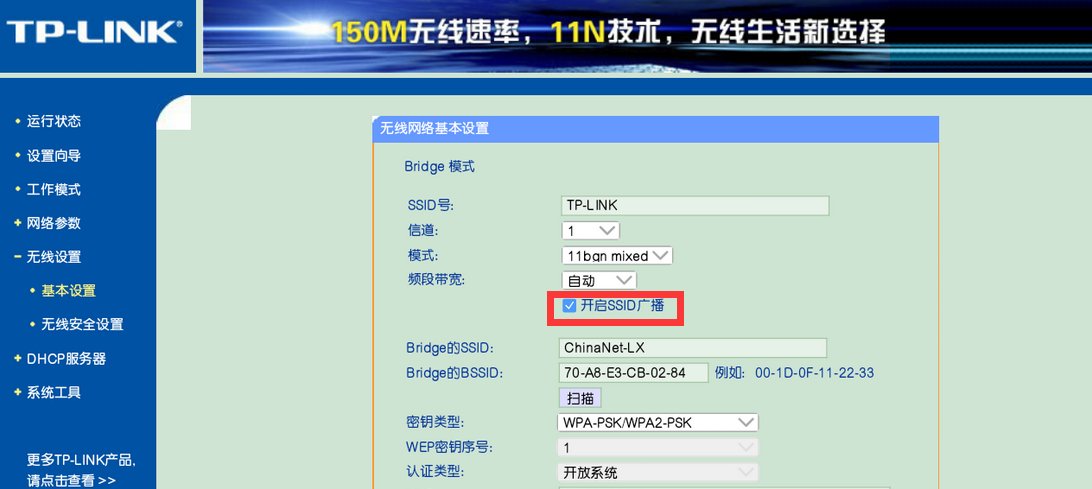Follow the 更多TP-LINK产品 link

pos(81,470)
